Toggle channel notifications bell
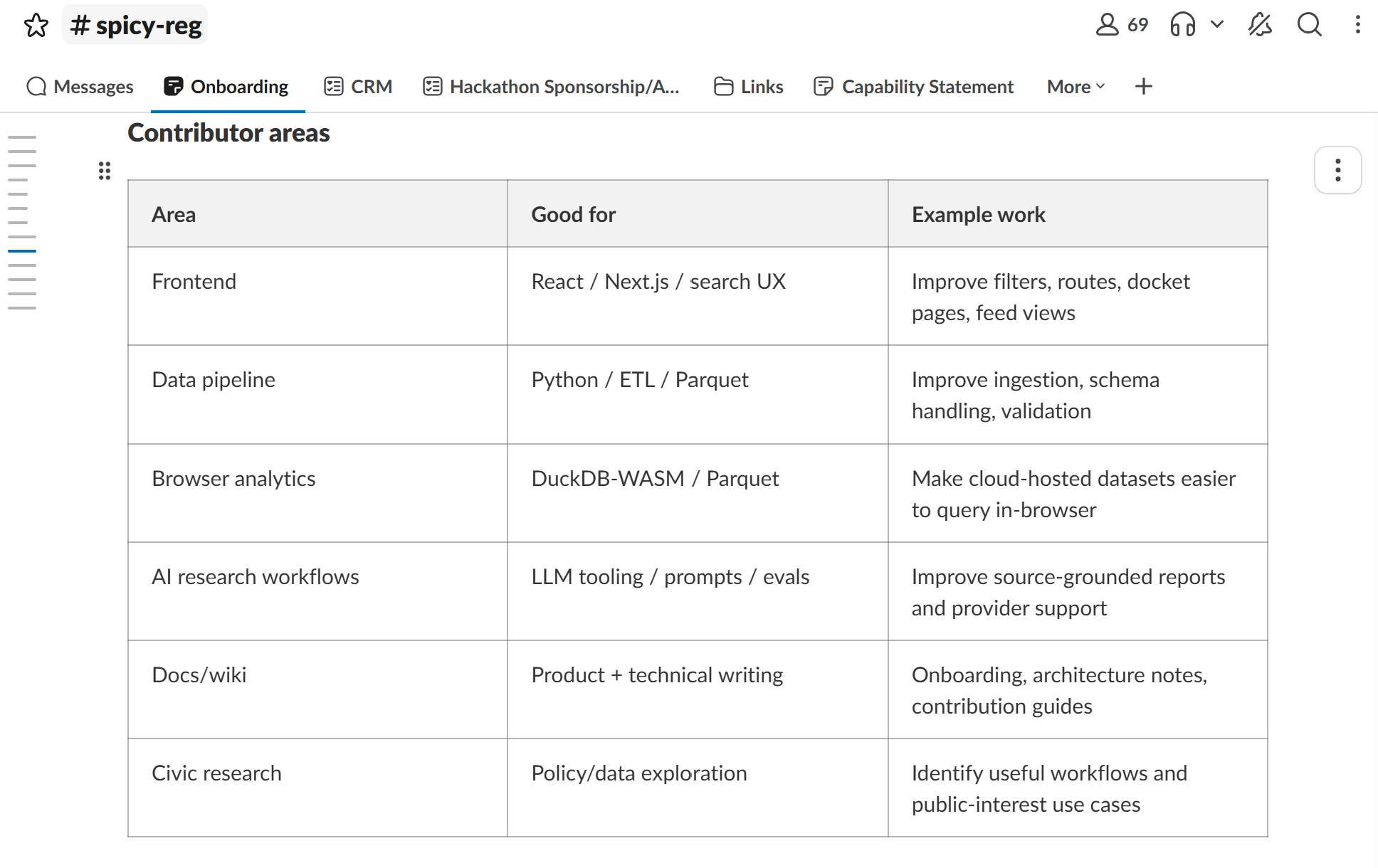Screen dimensions: 1378x868 tap(1260, 25)
